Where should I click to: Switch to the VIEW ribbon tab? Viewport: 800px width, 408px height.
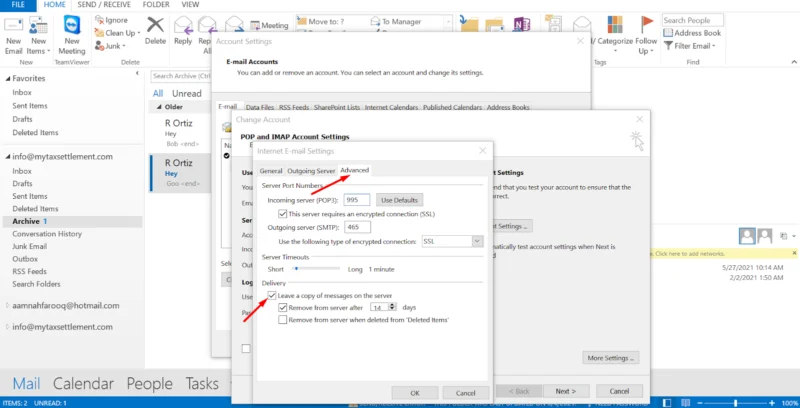pyautogui.click(x=190, y=5)
